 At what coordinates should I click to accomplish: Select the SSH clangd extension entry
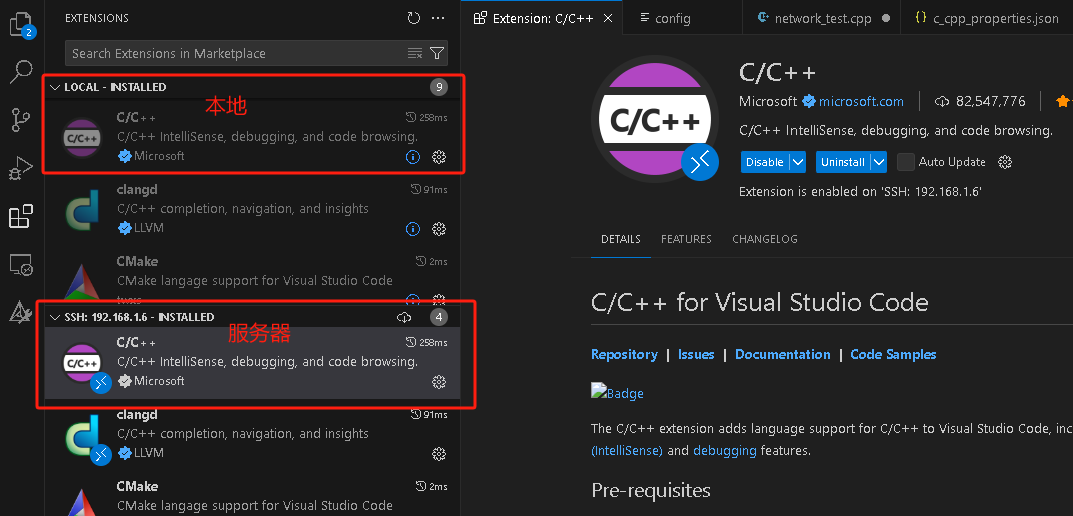pos(253,435)
